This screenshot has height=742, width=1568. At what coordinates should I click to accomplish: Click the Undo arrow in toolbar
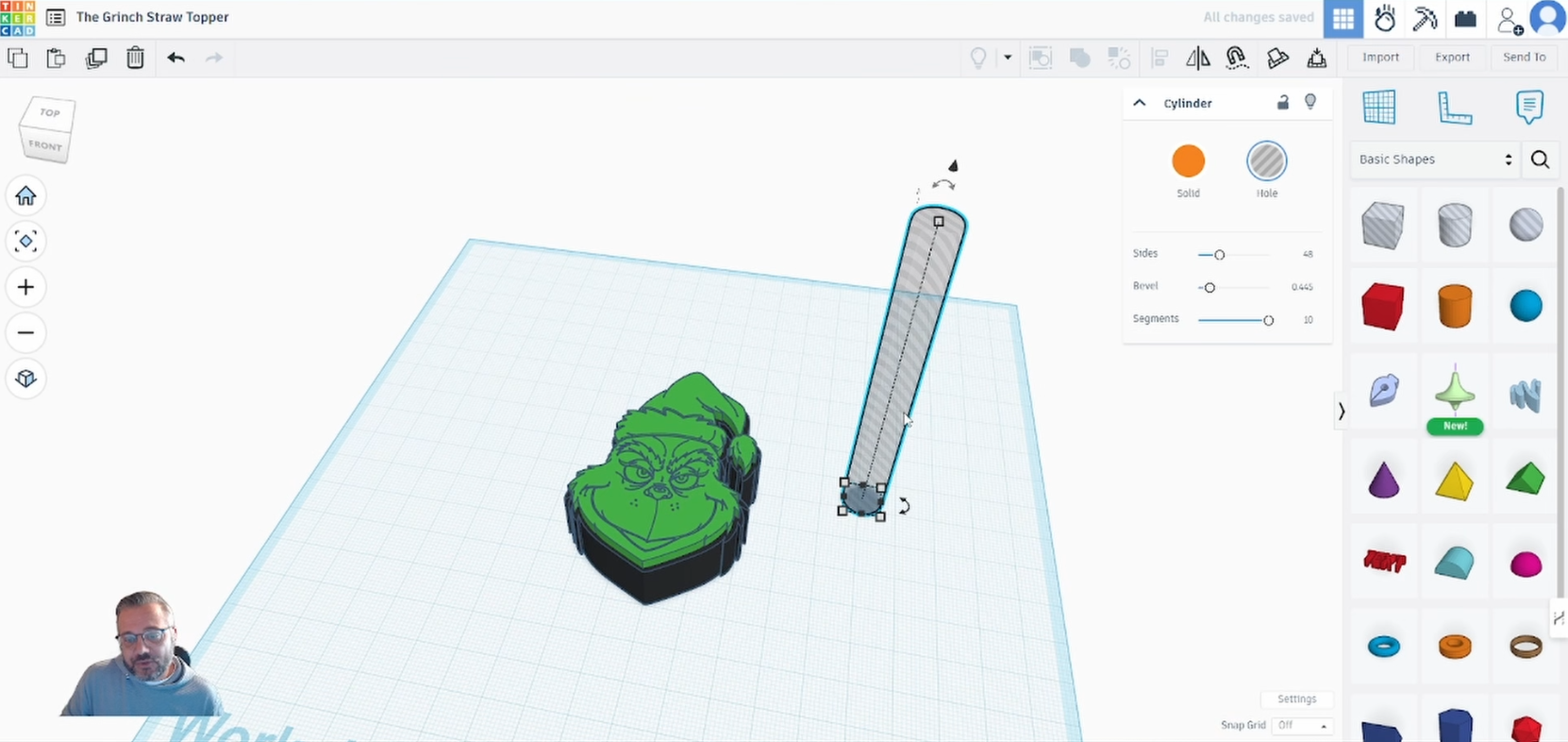point(175,58)
